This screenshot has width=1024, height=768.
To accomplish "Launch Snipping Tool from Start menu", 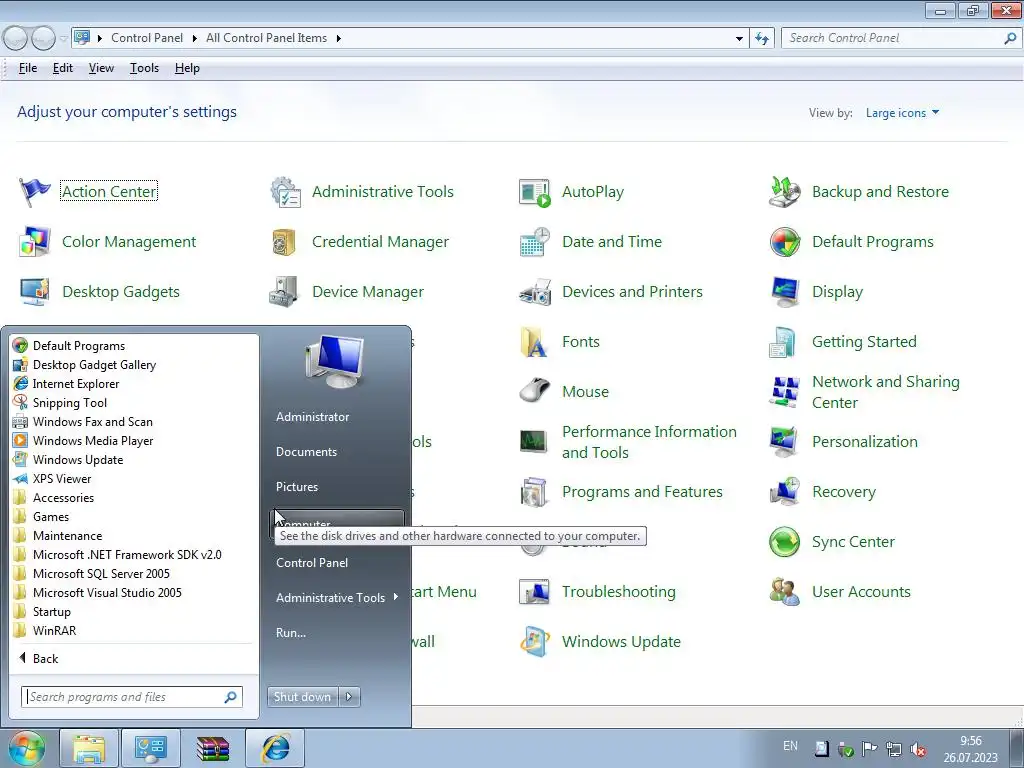I will (x=70, y=403).
